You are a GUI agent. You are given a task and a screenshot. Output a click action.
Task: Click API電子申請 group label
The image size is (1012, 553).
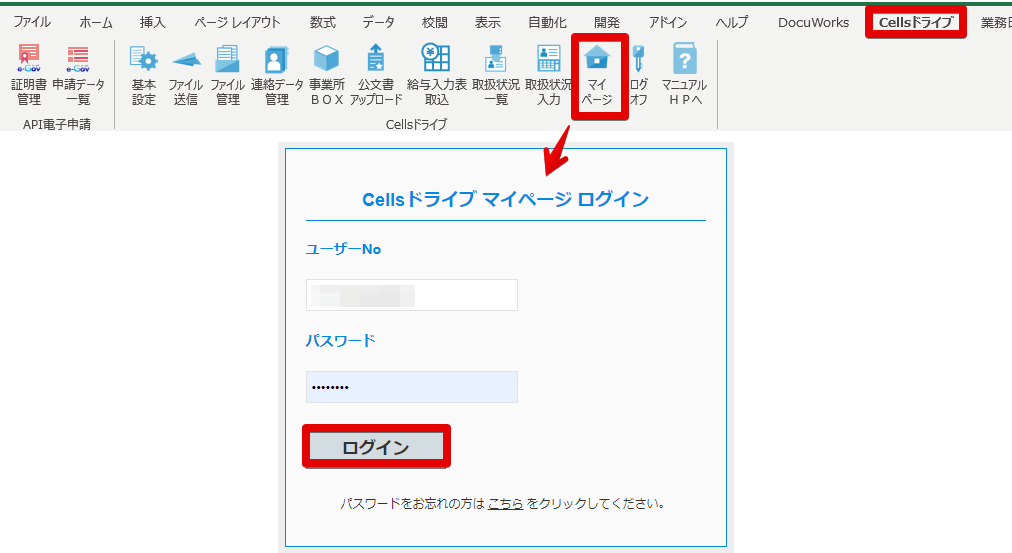point(57,124)
